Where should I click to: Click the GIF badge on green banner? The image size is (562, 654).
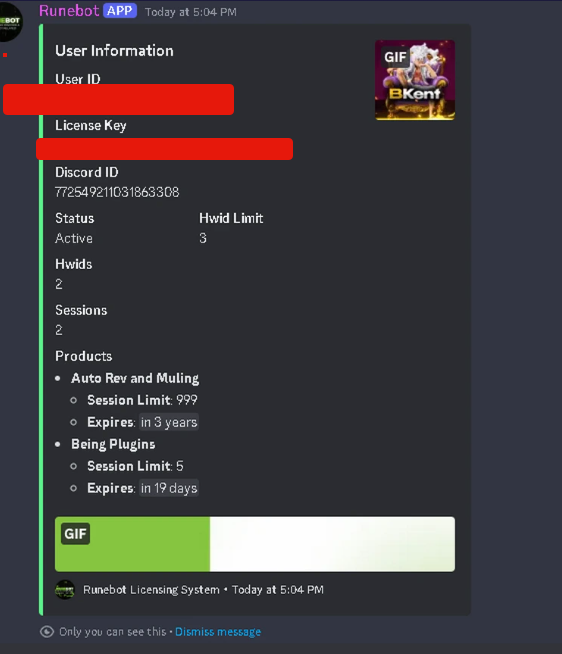point(75,534)
